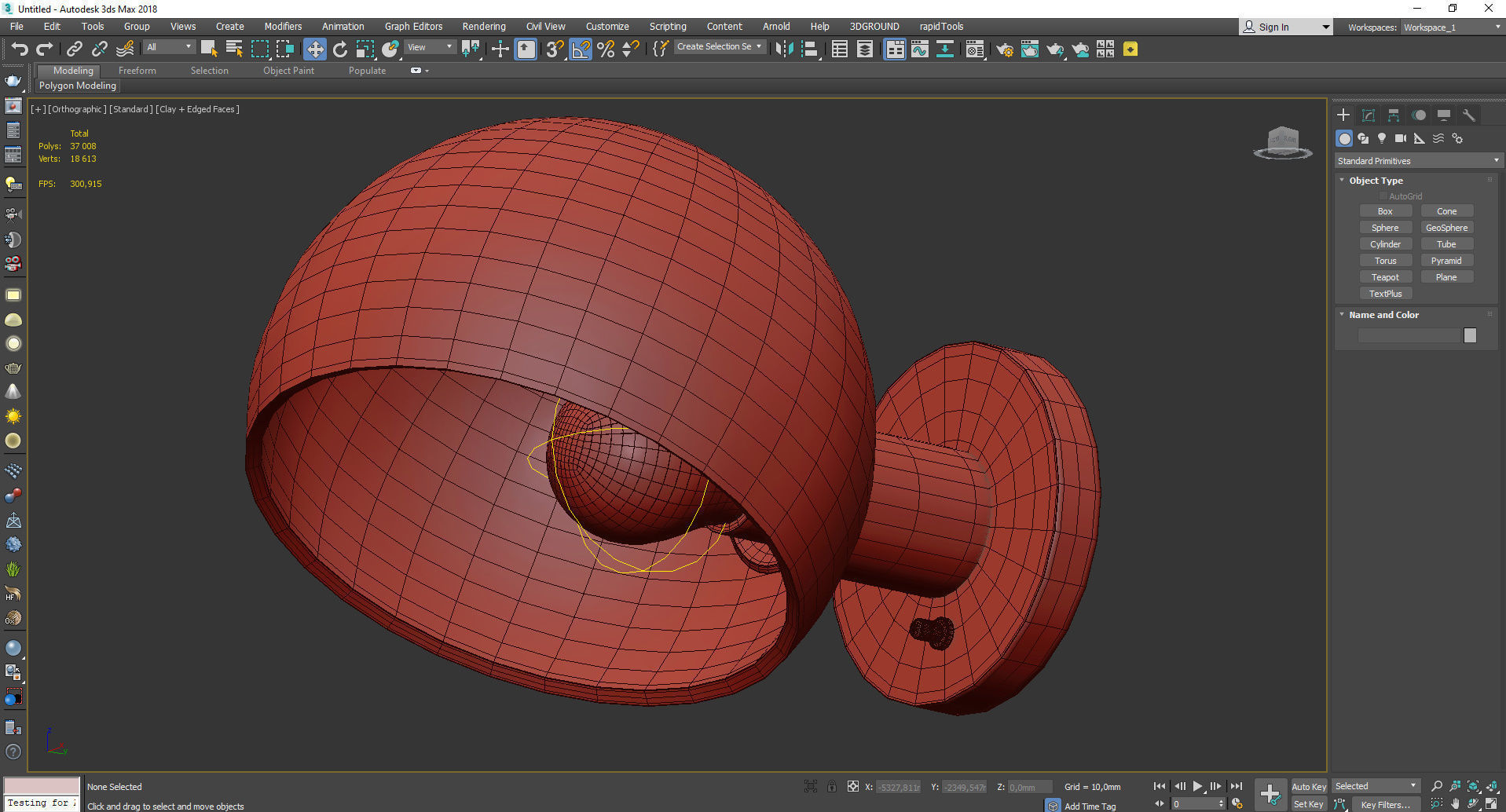Toggle Auto Key animation mode

[1308, 786]
